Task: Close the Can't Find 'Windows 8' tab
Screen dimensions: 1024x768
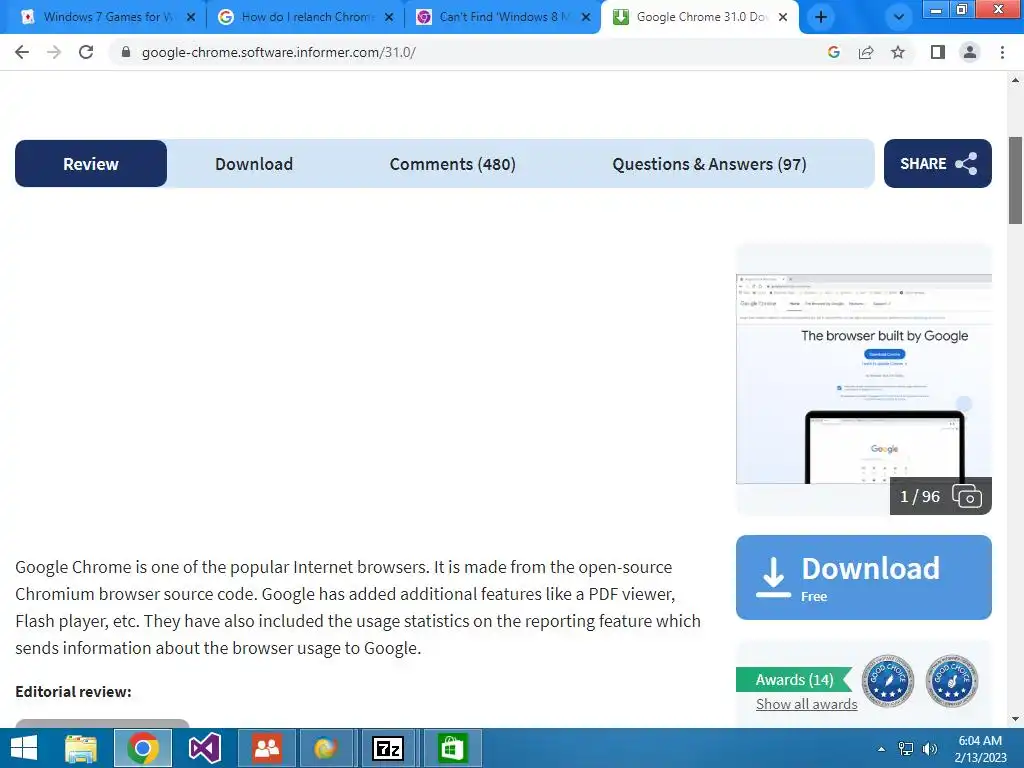Action: coord(586,18)
